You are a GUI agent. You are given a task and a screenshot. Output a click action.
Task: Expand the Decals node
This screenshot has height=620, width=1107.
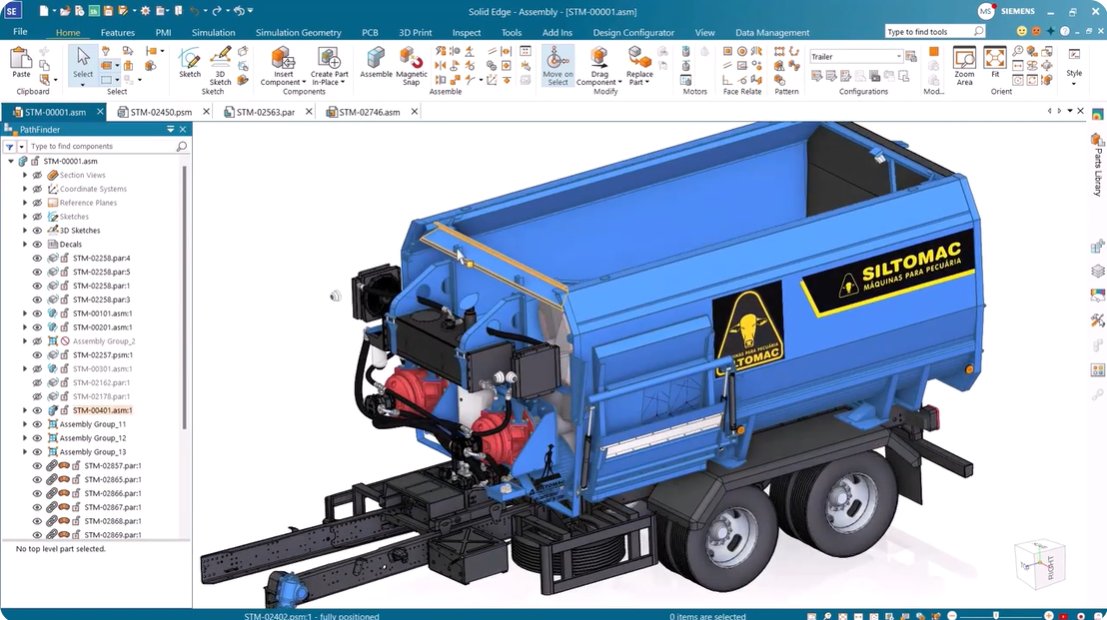(x=25, y=244)
